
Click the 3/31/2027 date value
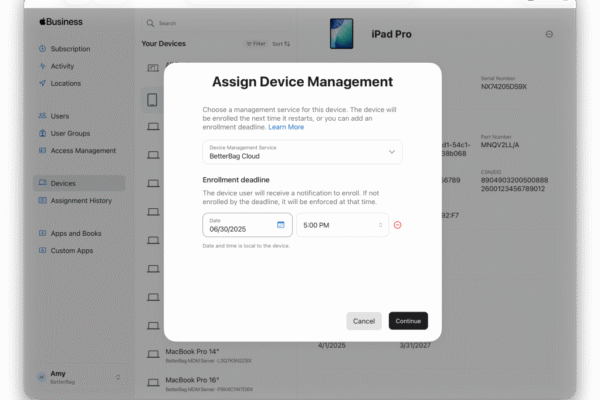click(x=415, y=346)
